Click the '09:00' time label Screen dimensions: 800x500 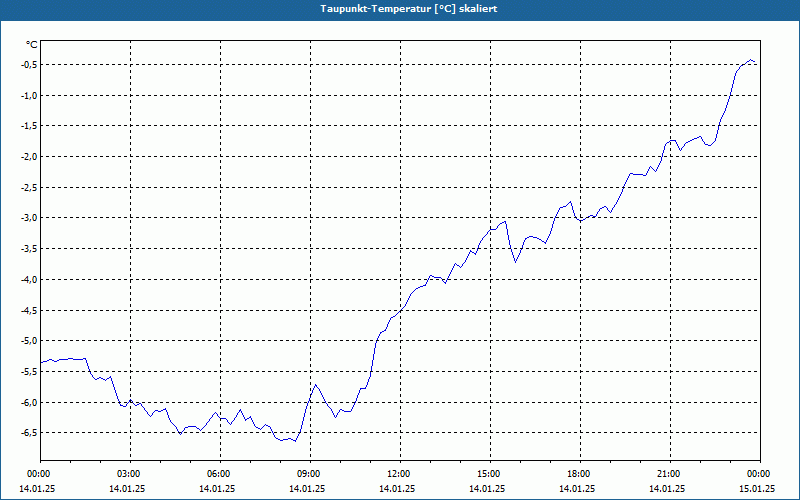310,474
